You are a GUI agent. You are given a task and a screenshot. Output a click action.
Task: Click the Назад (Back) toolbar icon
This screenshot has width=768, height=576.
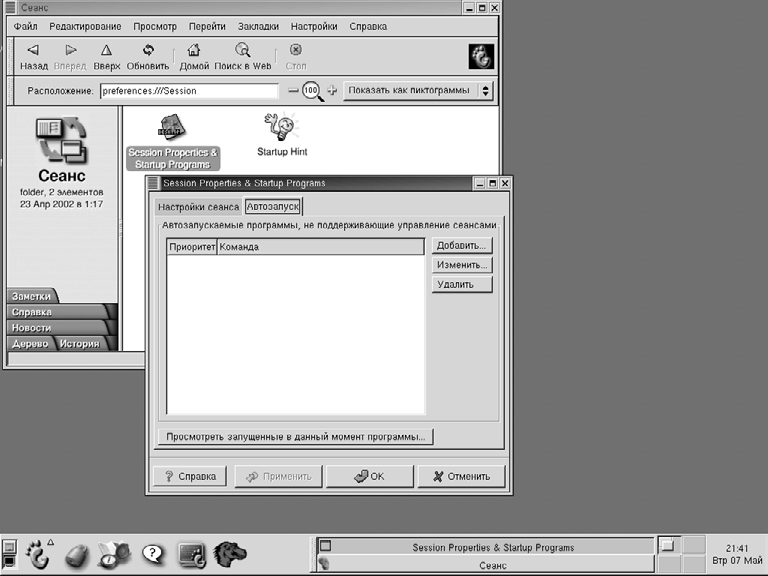34,50
